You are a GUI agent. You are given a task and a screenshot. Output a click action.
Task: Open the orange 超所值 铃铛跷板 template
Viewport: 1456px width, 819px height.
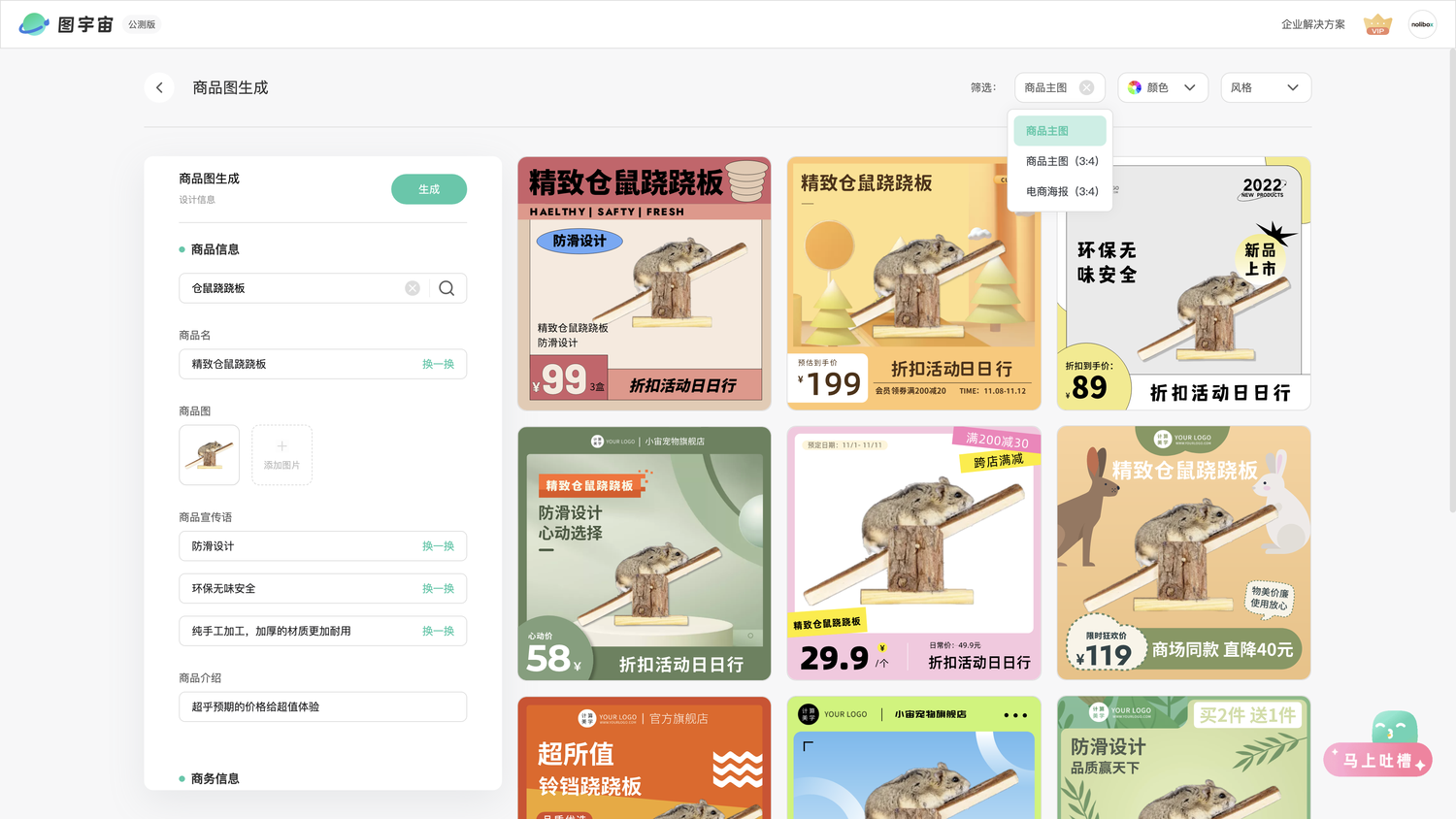click(x=645, y=758)
